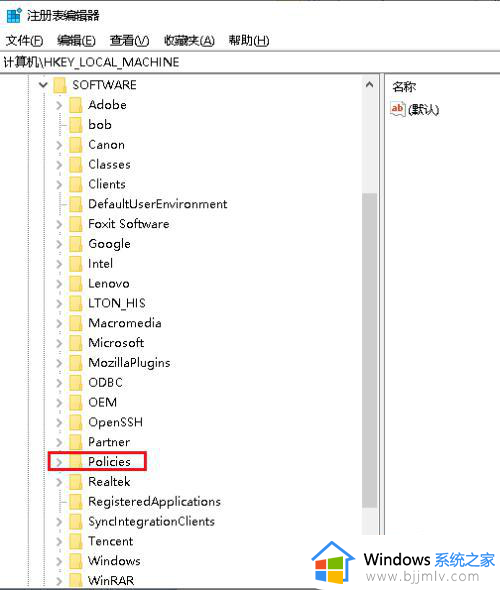
Task: Click the Canon folder icon
Action: tap(76, 145)
